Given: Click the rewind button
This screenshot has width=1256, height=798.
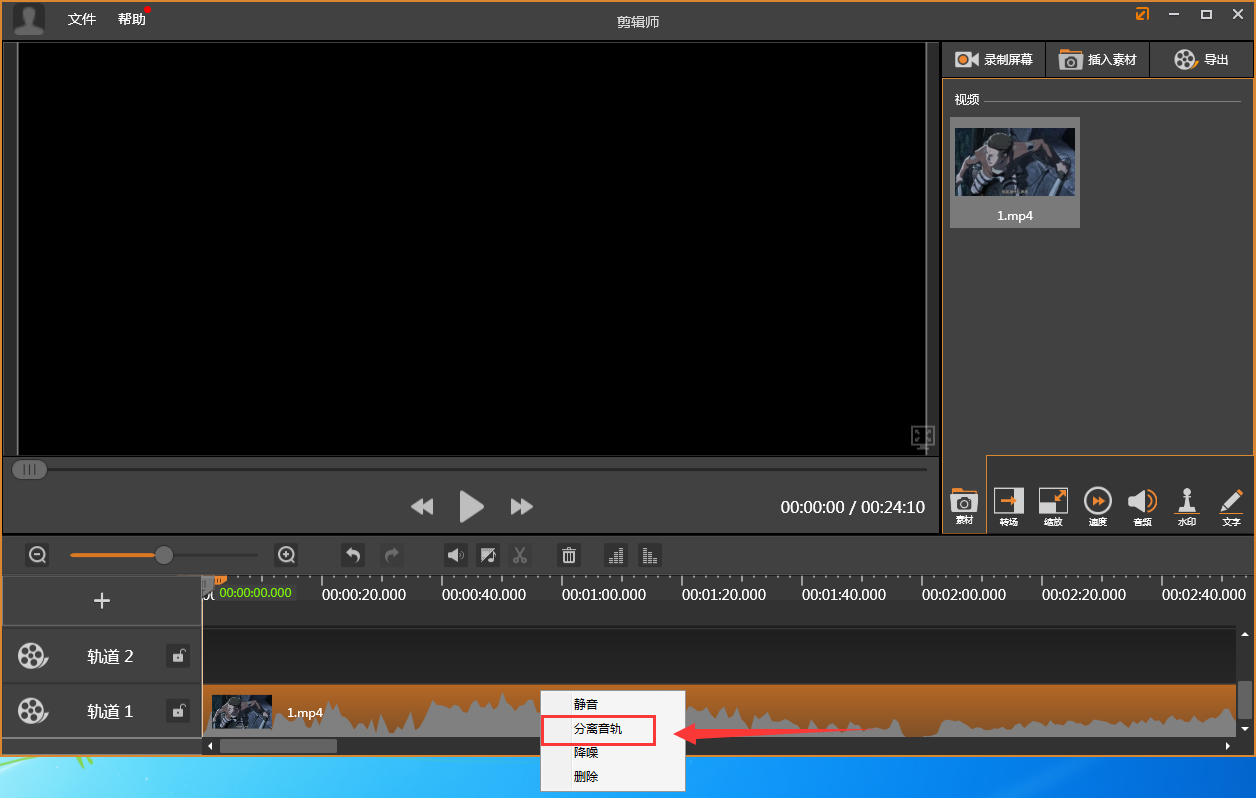Looking at the screenshot, I should (422, 507).
